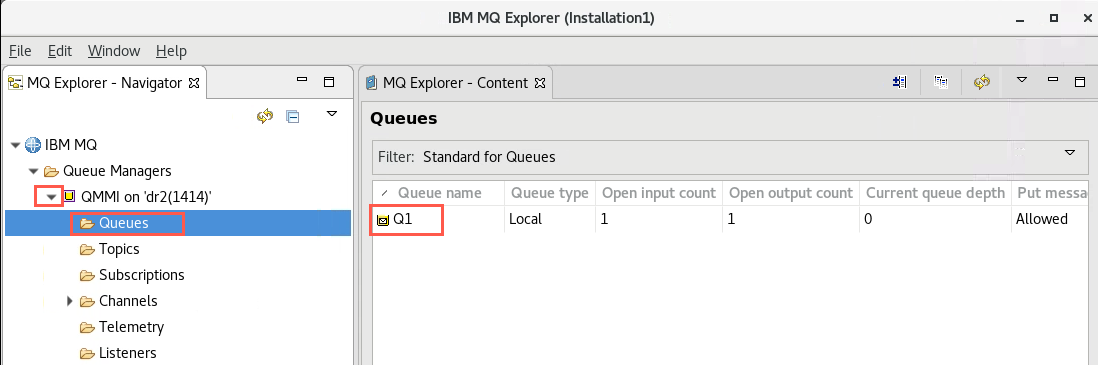The image size is (1098, 365).
Task: Click the Open input count value 1
Action: point(604,219)
